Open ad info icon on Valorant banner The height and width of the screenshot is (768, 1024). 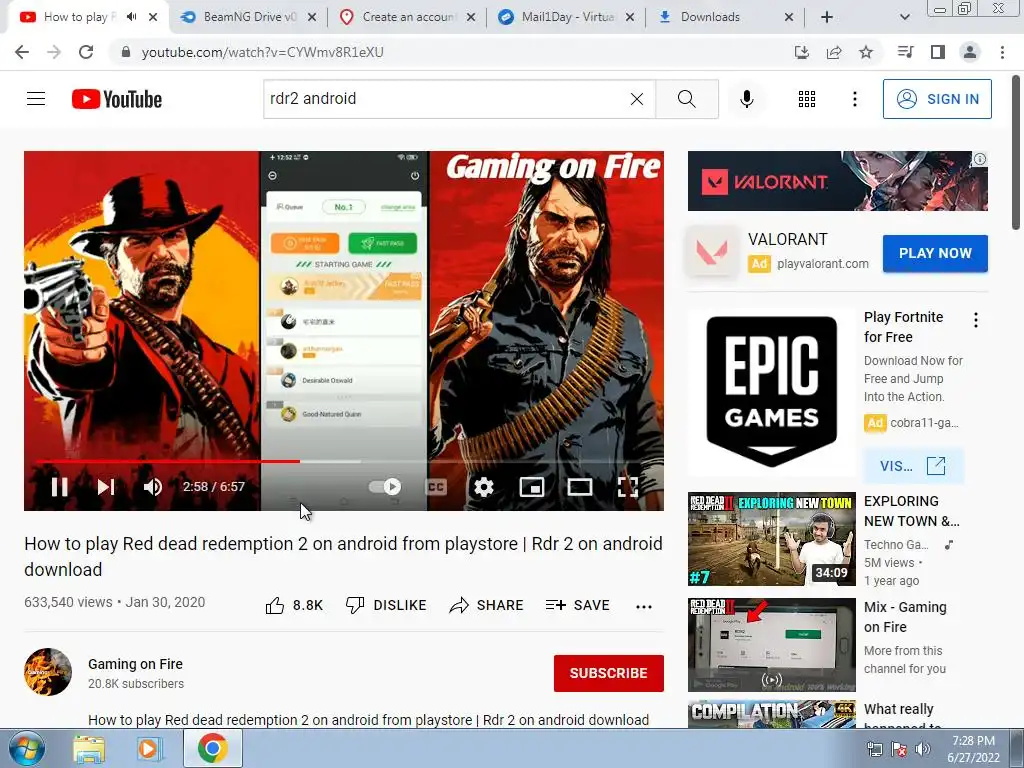coord(980,159)
